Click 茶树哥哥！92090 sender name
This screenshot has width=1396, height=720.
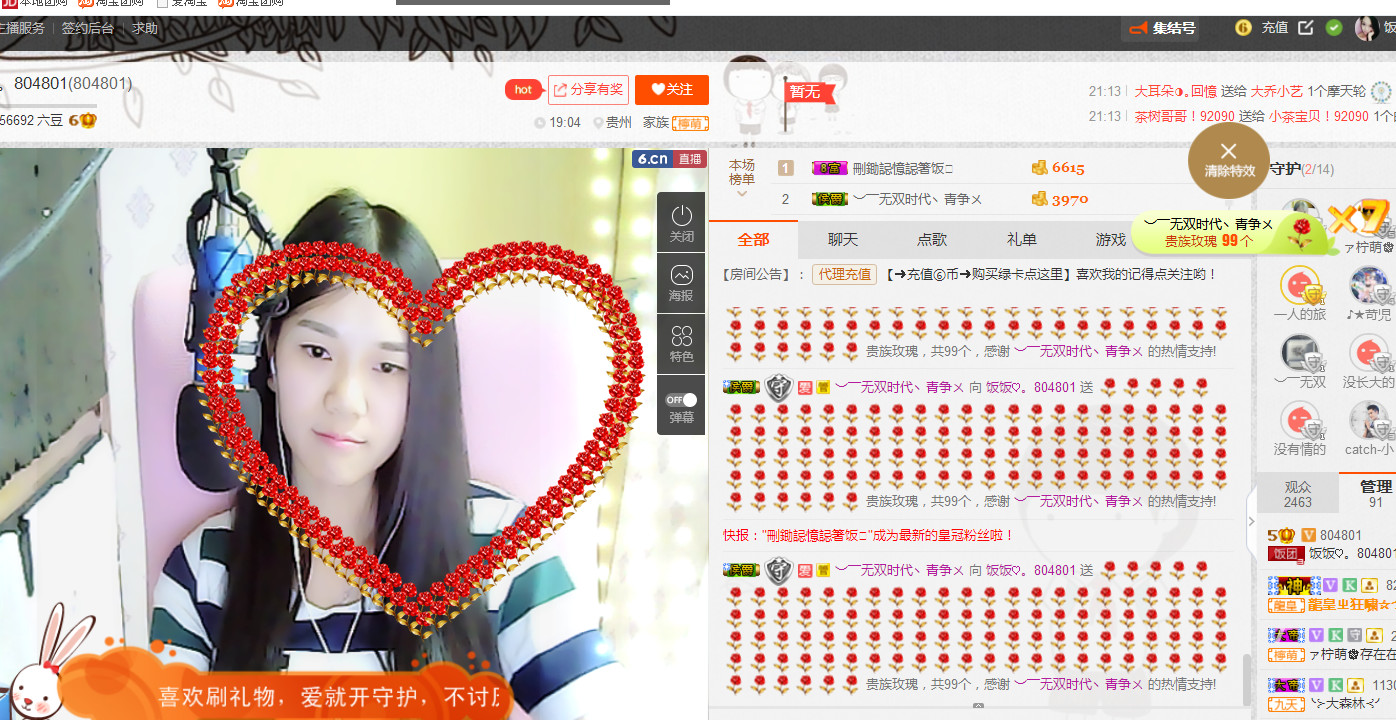click(1185, 116)
